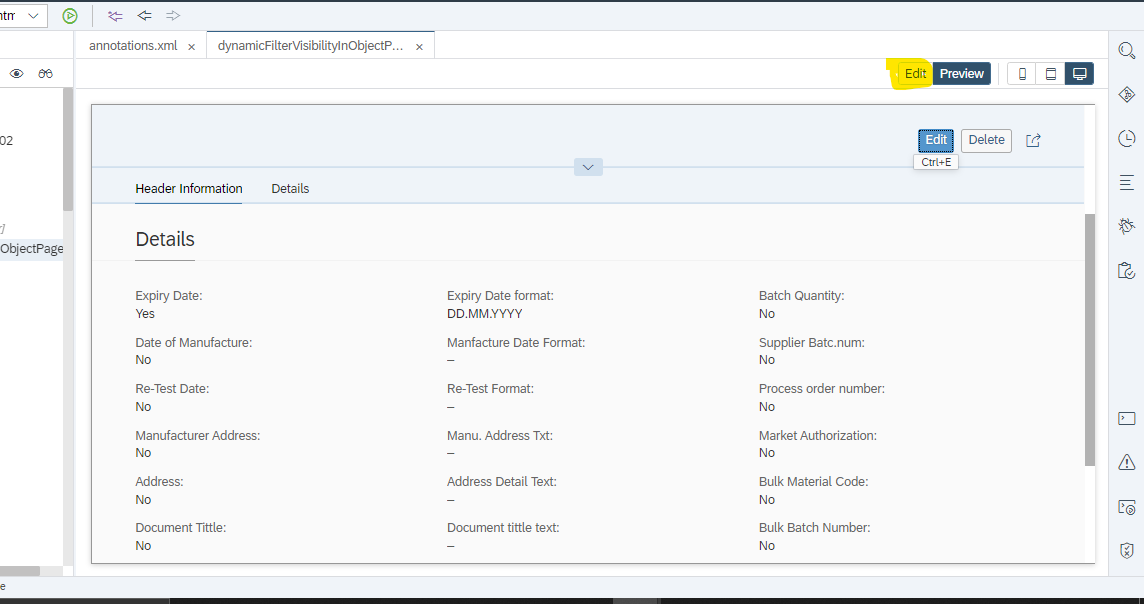Image resolution: width=1144 pixels, height=604 pixels.
Task: Run the application with the green play icon
Action: click(x=69, y=15)
